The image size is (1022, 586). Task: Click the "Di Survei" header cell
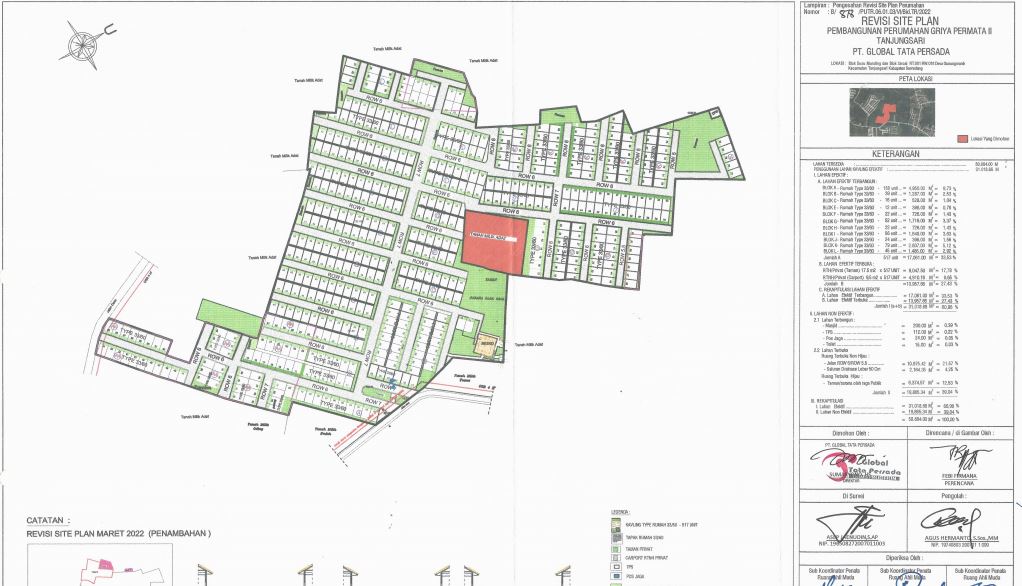coord(851,495)
